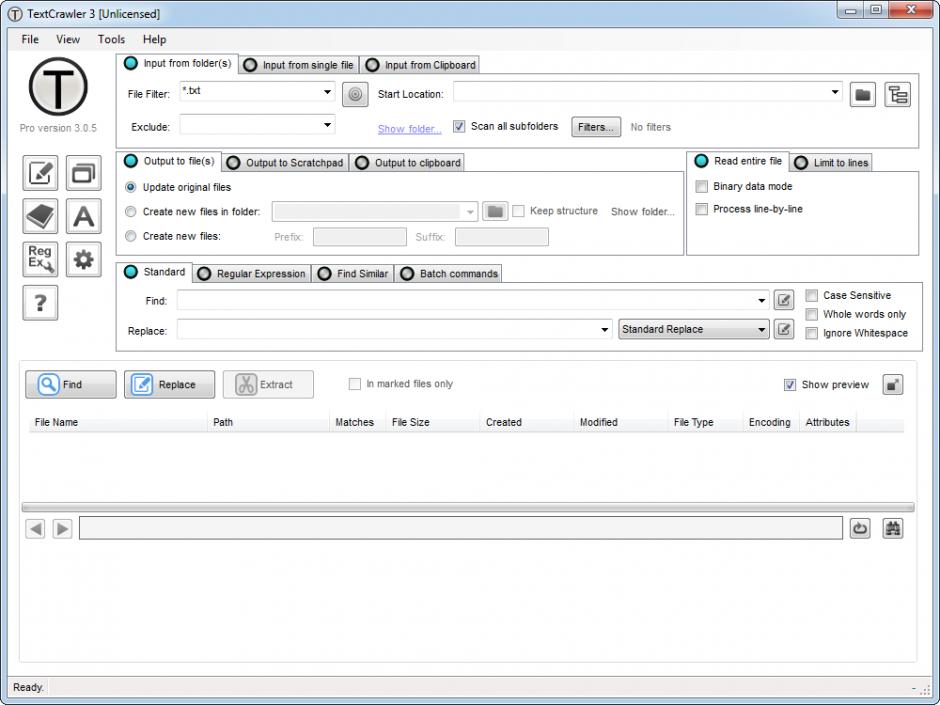Check Process line-by-line option
Image resolution: width=940 pixels, height=705 pixels.
click(701, 209)
